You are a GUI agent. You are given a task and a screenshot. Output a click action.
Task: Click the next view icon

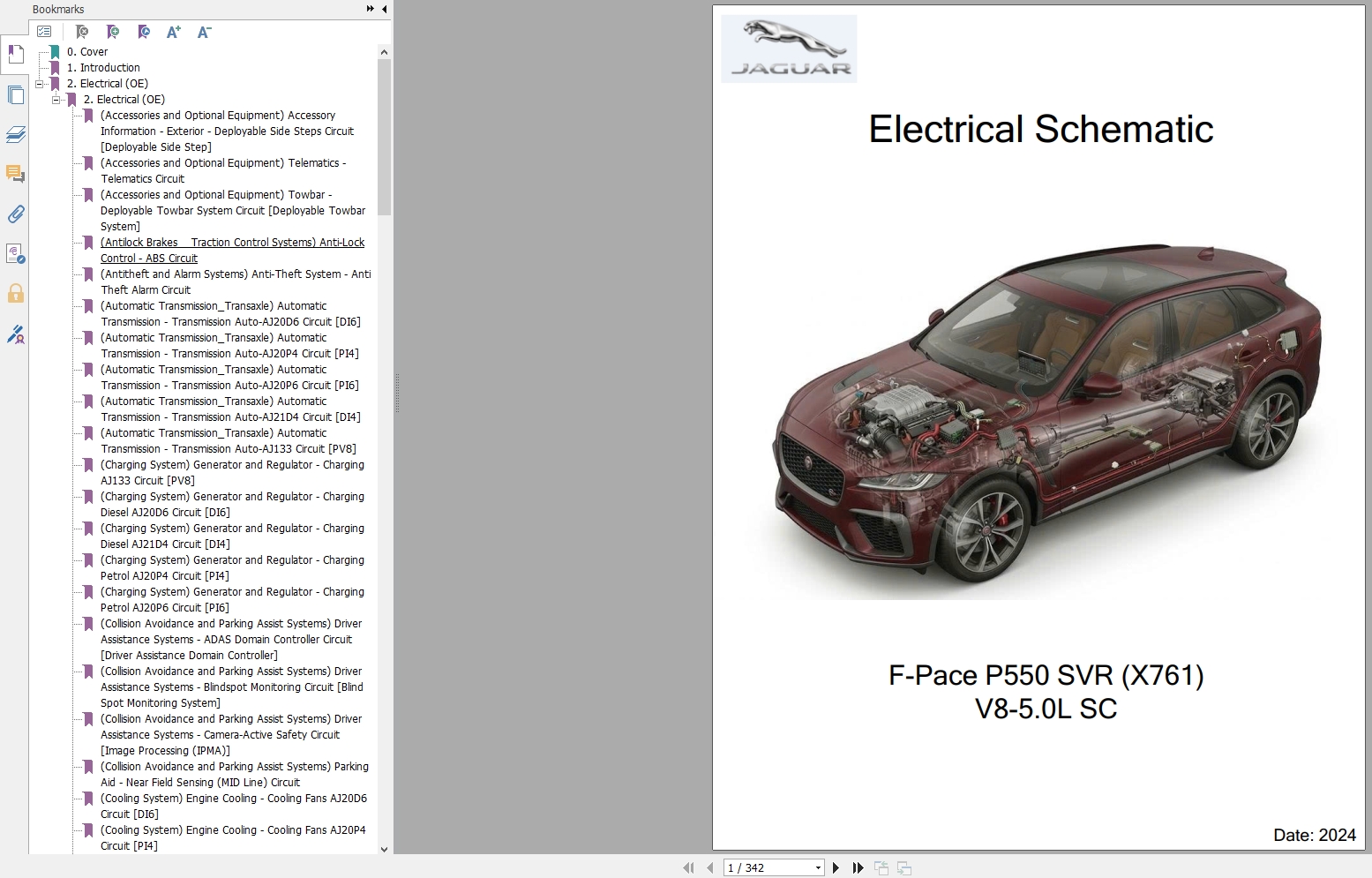tap(903, 868)
